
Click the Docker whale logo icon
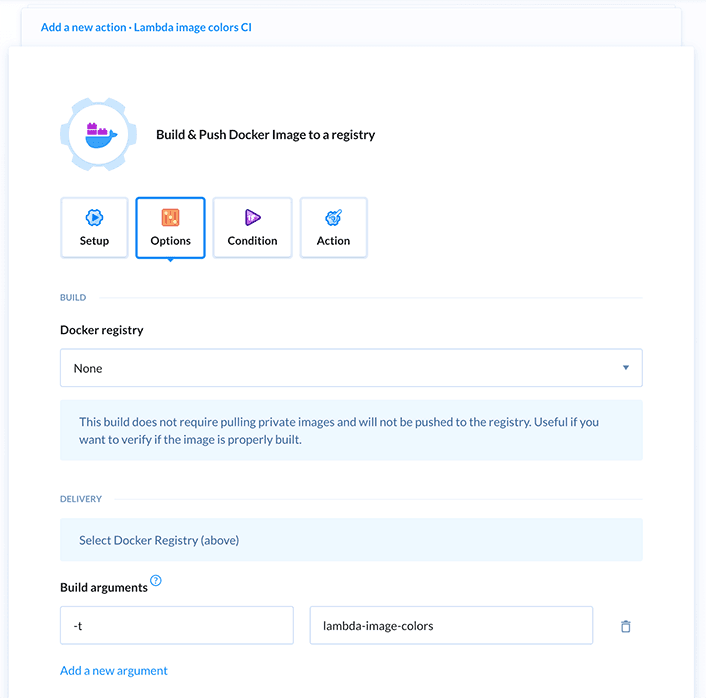[x=99, y=135]
